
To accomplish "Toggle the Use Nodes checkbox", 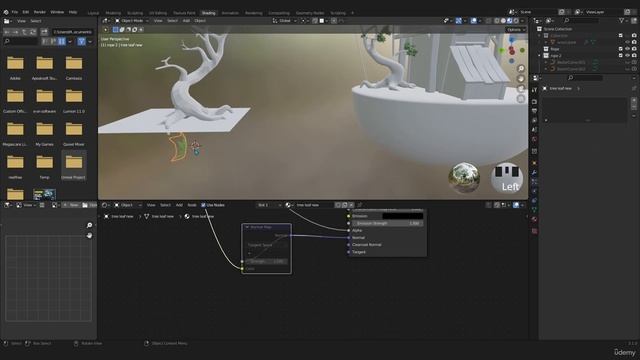I will pos(203,205).
